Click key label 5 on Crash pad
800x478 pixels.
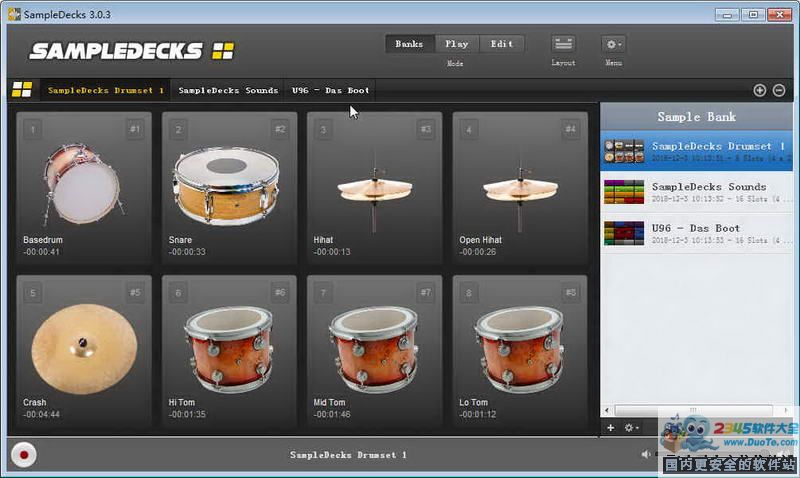click(x=33, y=293)
